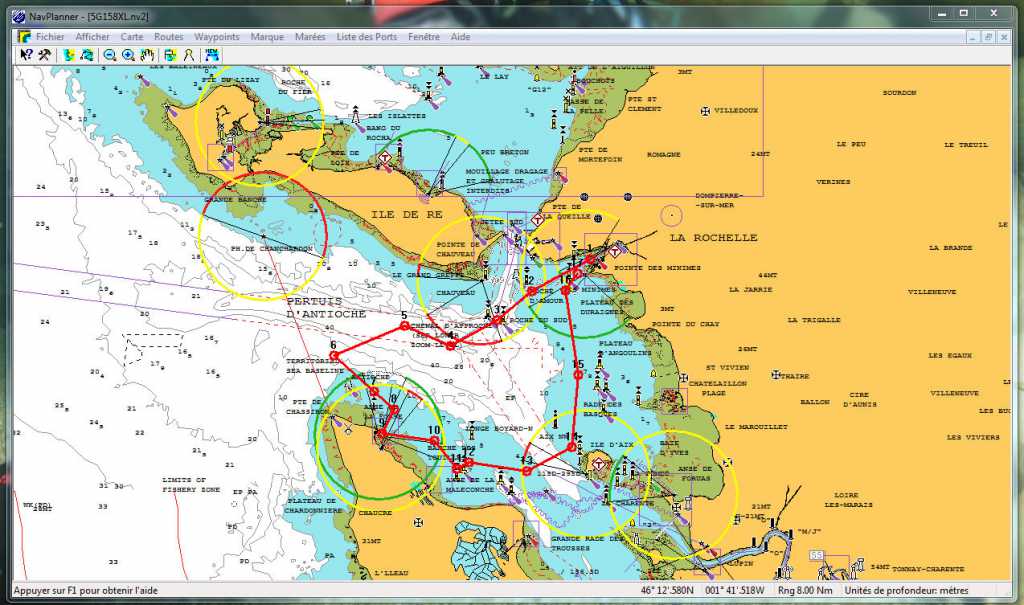The width and height of the screenshot is (1024, 605).
Task: Restore the inner chart document window
Action: point(988,36)
